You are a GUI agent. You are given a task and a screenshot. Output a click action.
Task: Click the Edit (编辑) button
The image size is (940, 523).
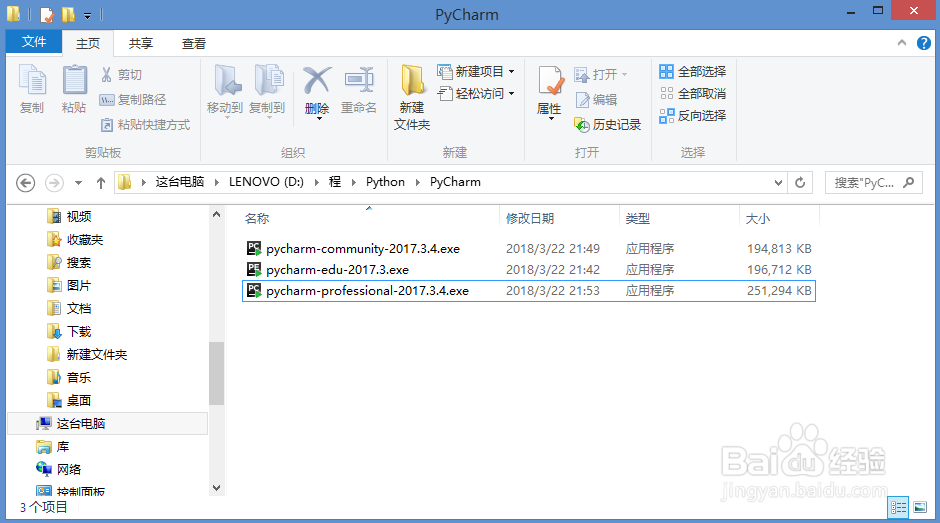point(596,100)
